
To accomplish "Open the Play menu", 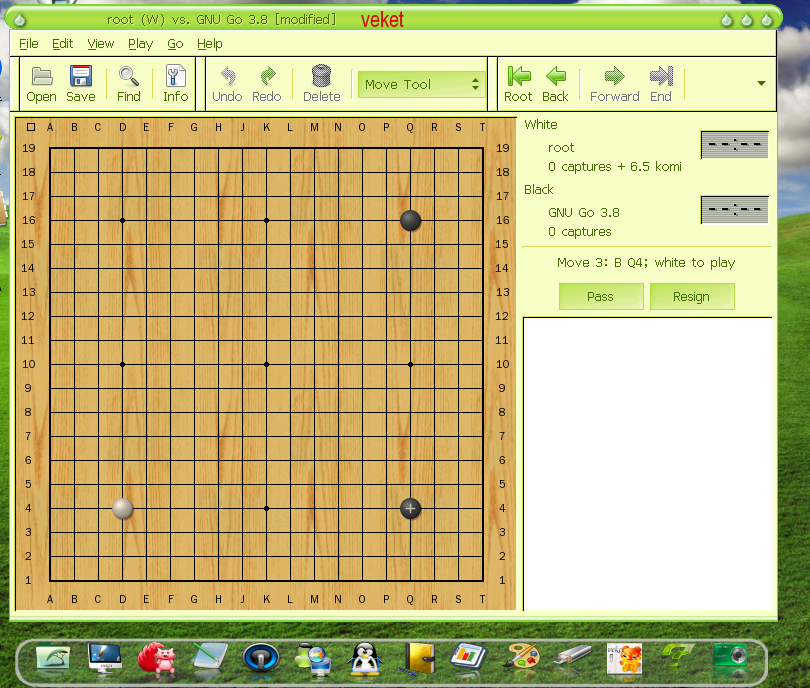I will [x=141, y=44].
